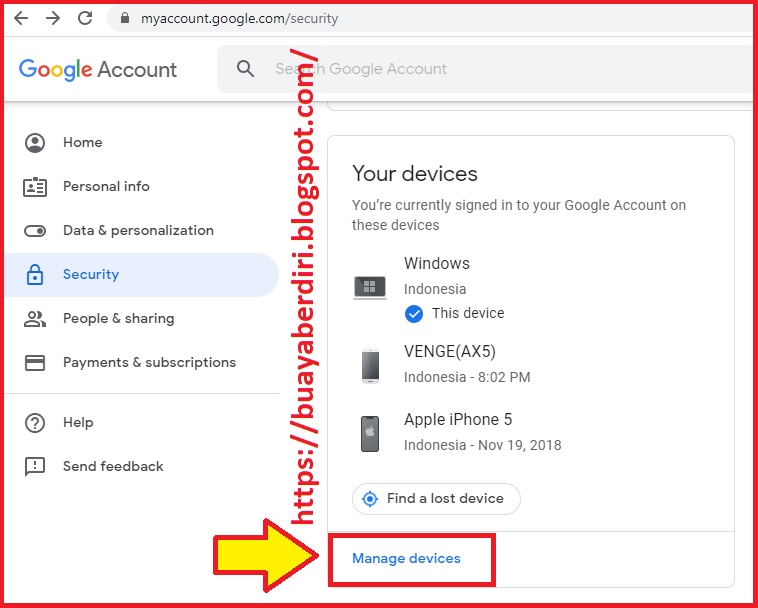
Task: Focus the Search Google Account field
Action: click(x=485, y=69)
